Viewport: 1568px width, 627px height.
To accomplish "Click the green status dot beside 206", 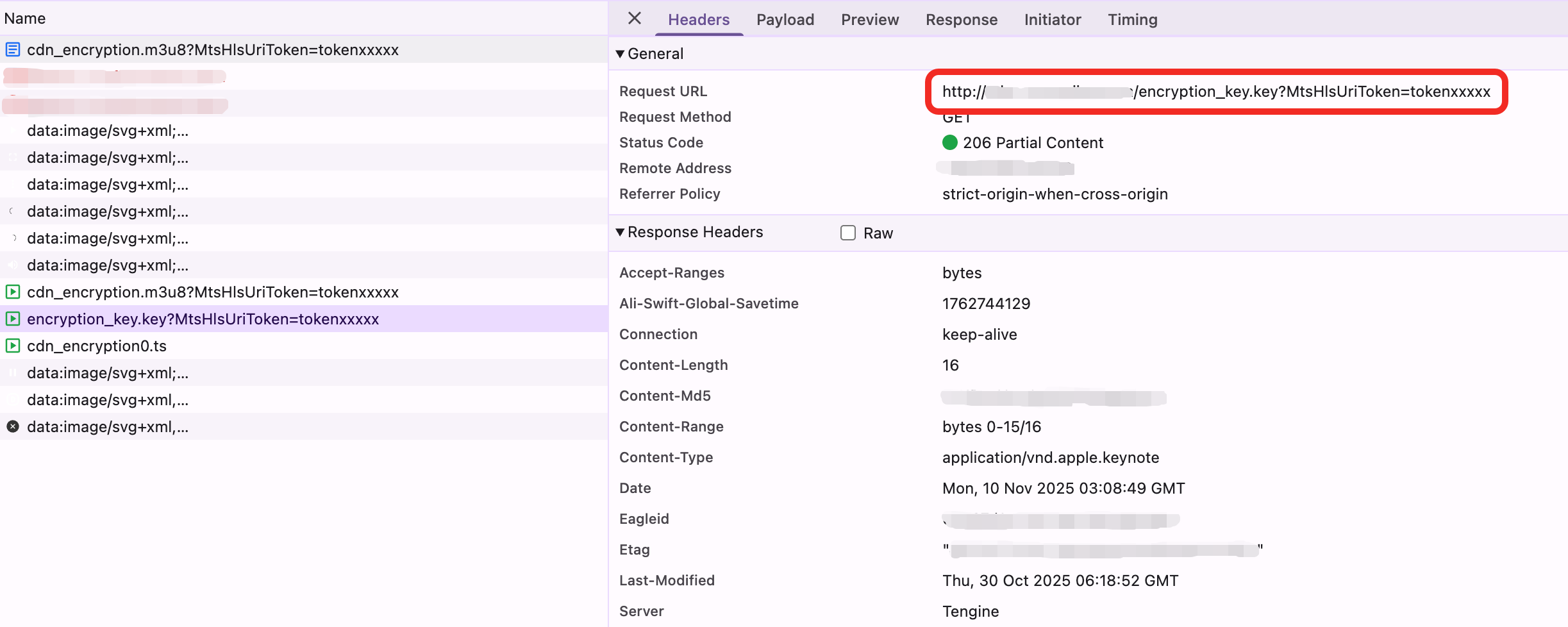I will coord(949,142).
